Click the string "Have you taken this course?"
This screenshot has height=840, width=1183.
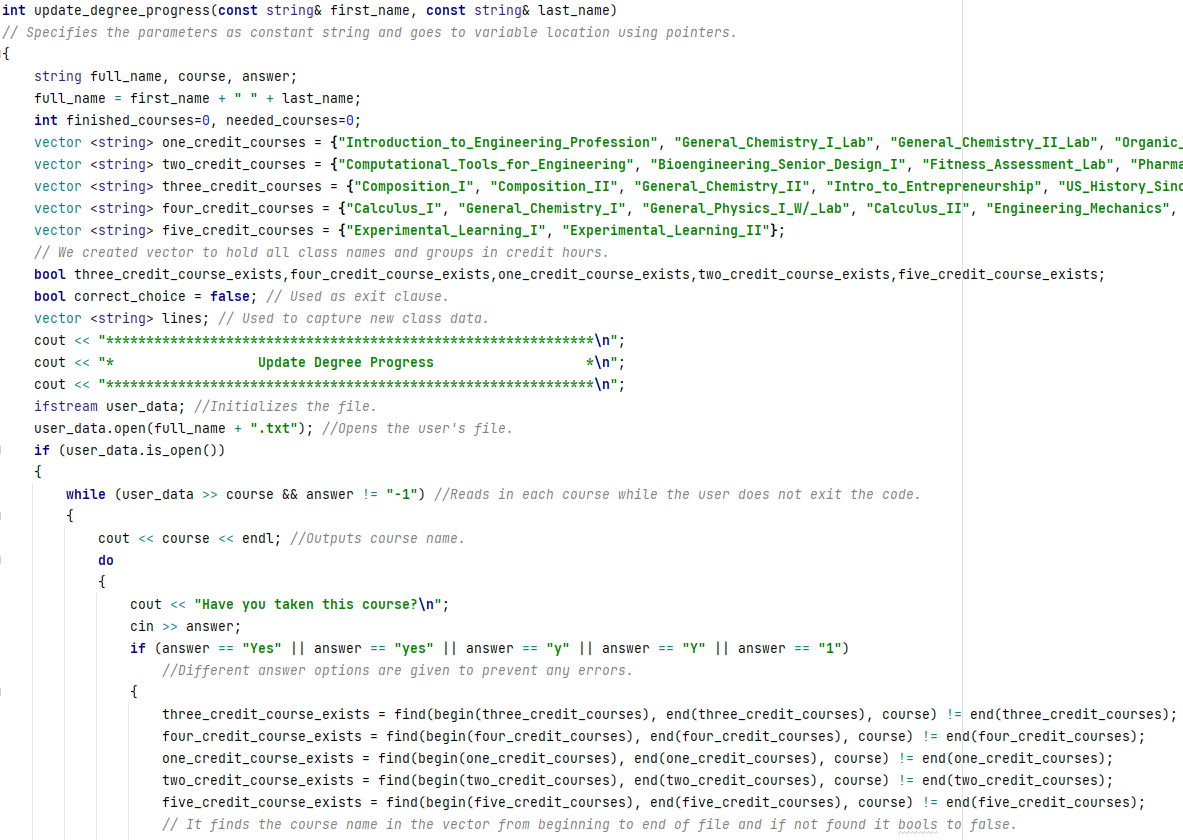coord(318,604)
